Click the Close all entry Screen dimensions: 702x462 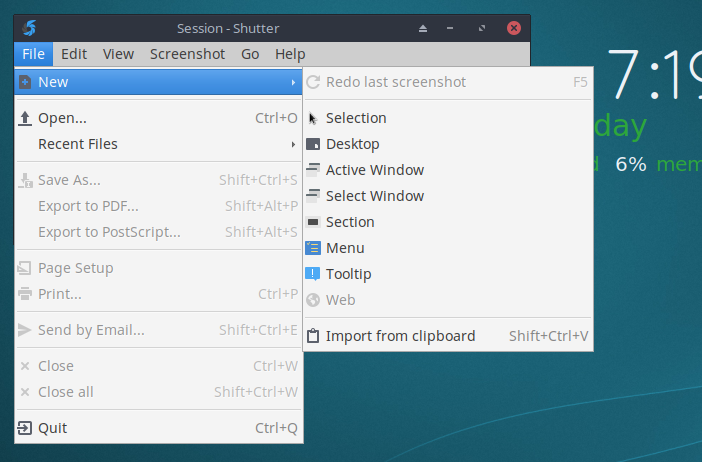click(x=158, y=392)
